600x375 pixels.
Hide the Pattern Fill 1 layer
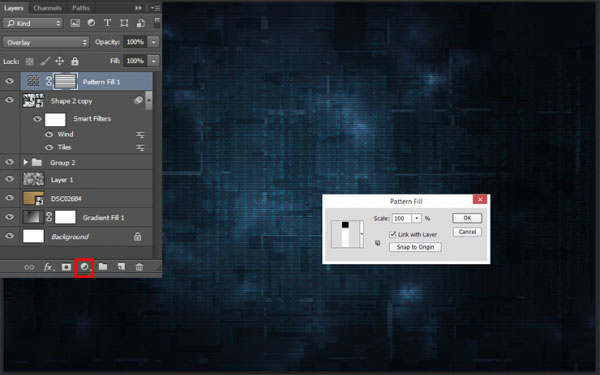coord(10,81)
